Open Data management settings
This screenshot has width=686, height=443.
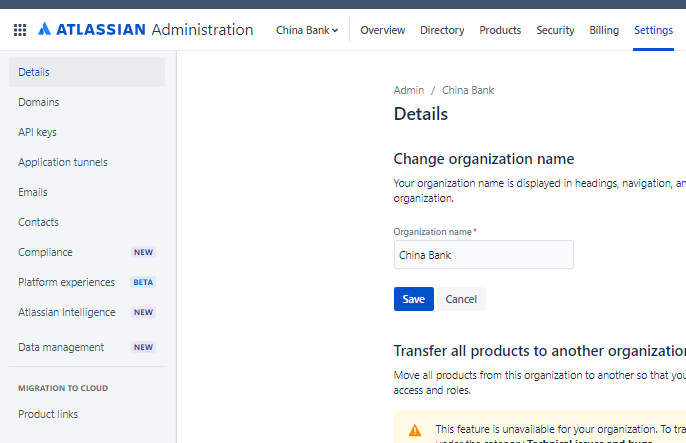click(87, 347)
